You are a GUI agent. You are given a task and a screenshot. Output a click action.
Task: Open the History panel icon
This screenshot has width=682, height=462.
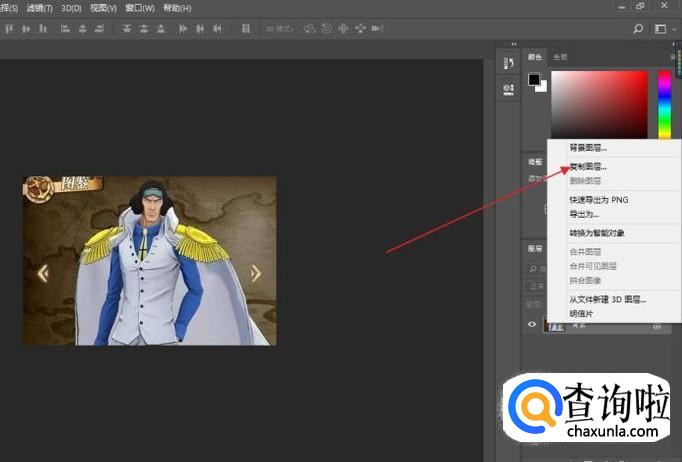pyautogui.click(x=508, y=65)
